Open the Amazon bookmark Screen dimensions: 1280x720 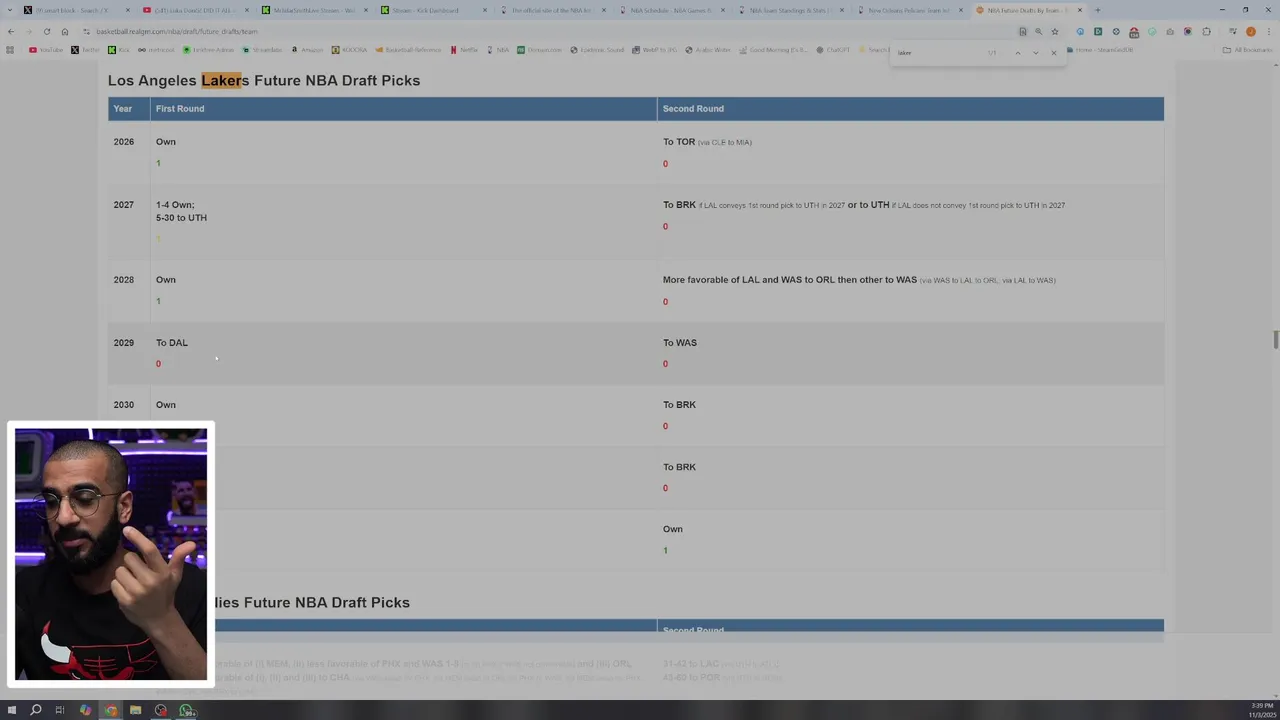click(306, 50)
